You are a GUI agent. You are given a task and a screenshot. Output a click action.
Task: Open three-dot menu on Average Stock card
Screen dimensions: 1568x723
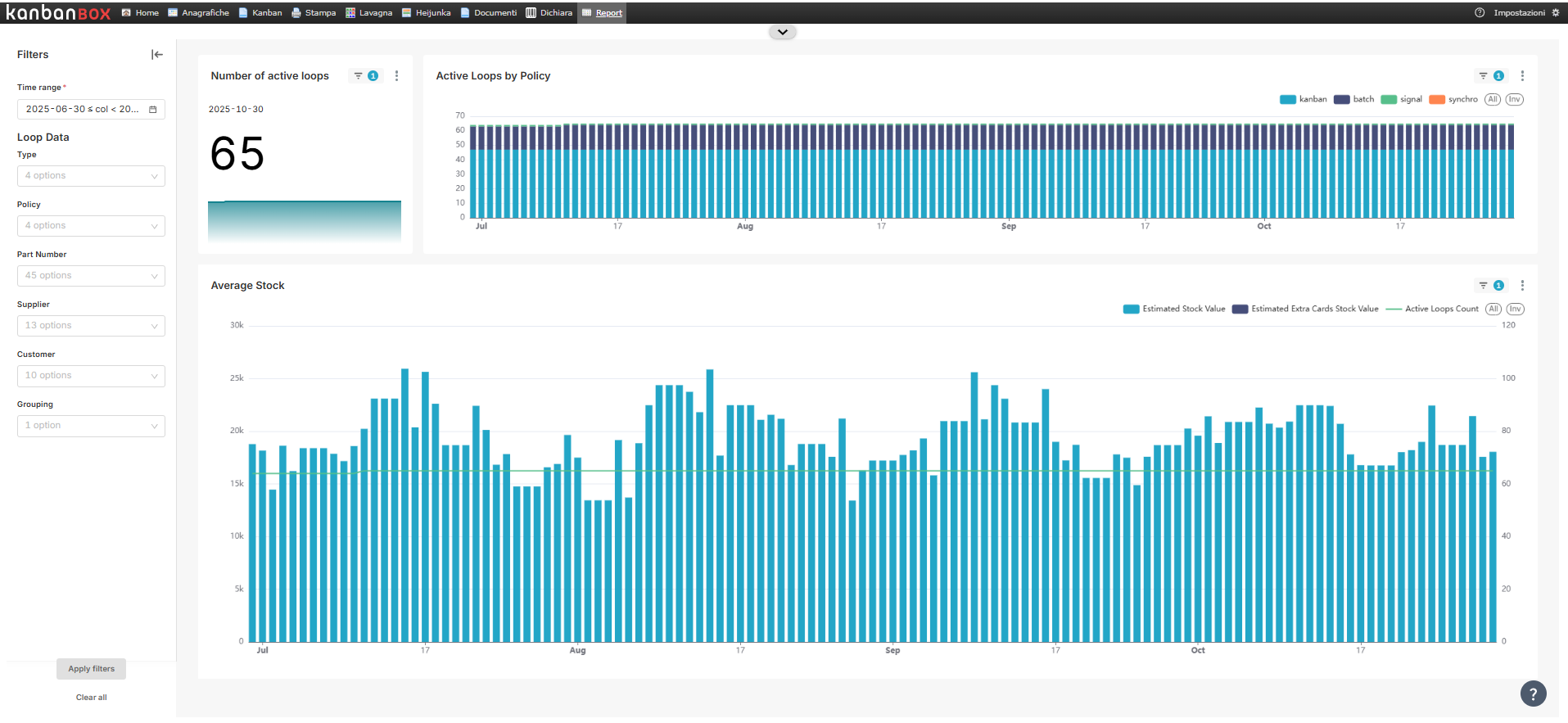[x=1522, y=286]
